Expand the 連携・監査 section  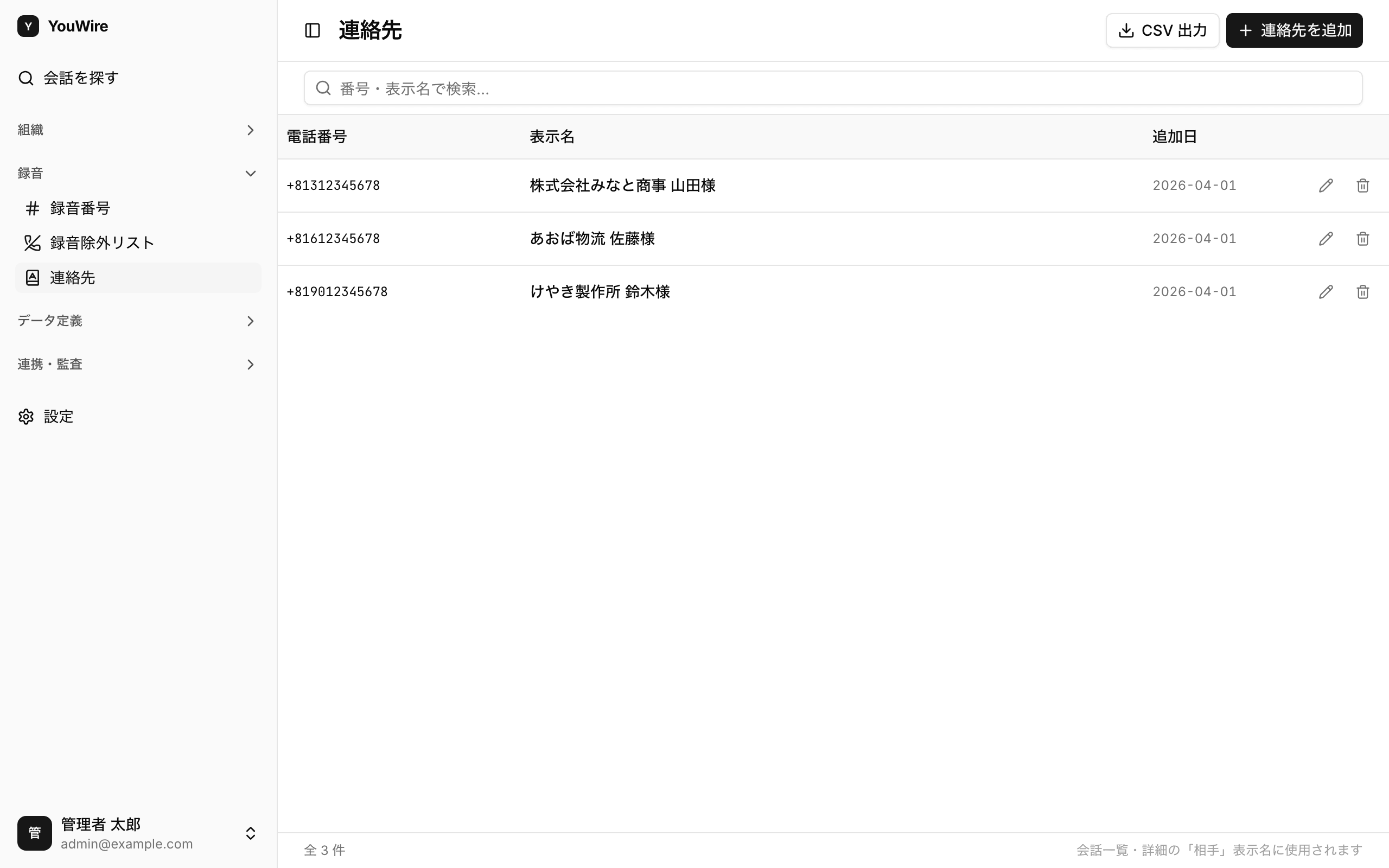point(138,365)
